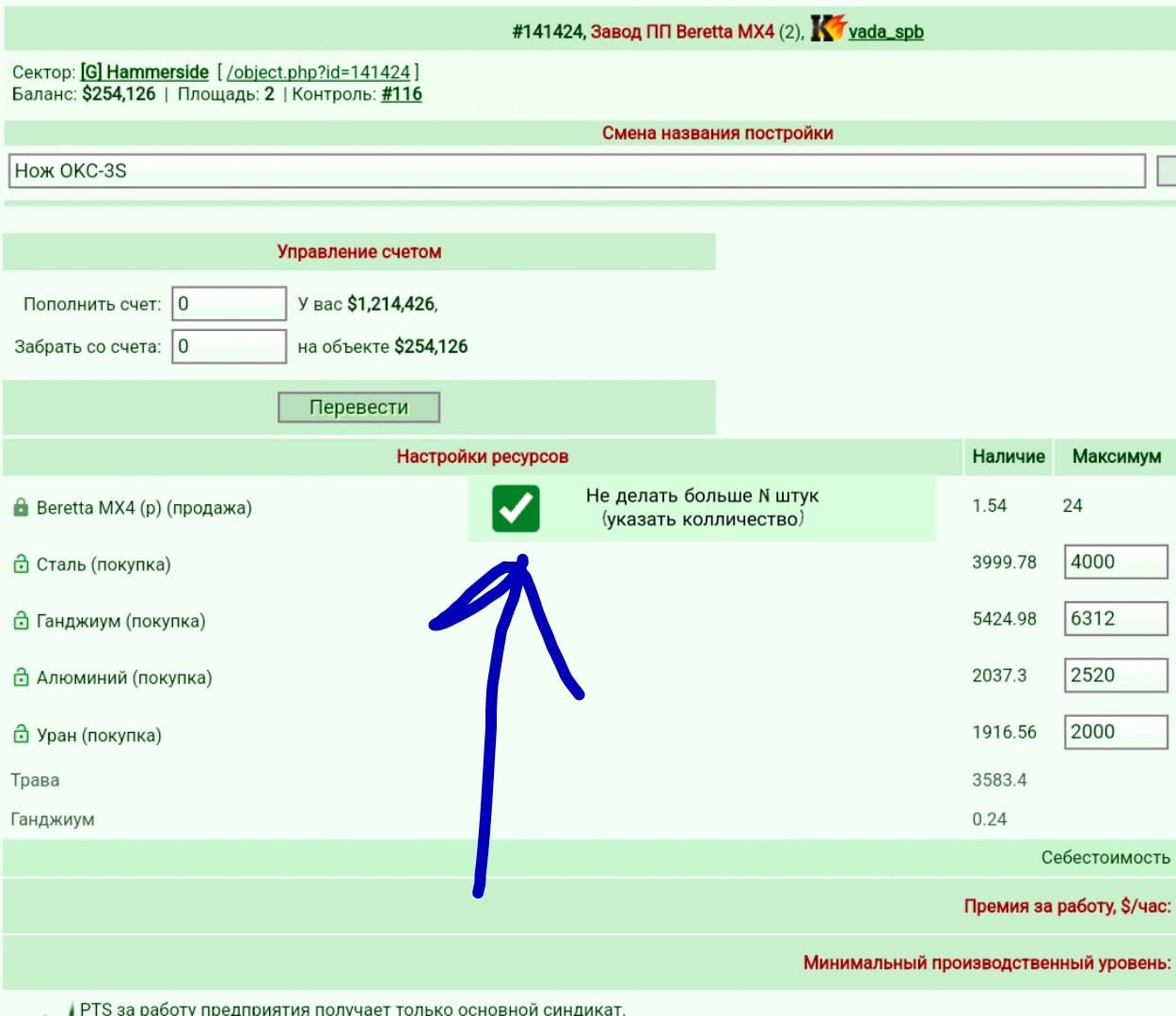
Task: Toggle the lock icon next to Уран (покупка)
Action: 21,735
